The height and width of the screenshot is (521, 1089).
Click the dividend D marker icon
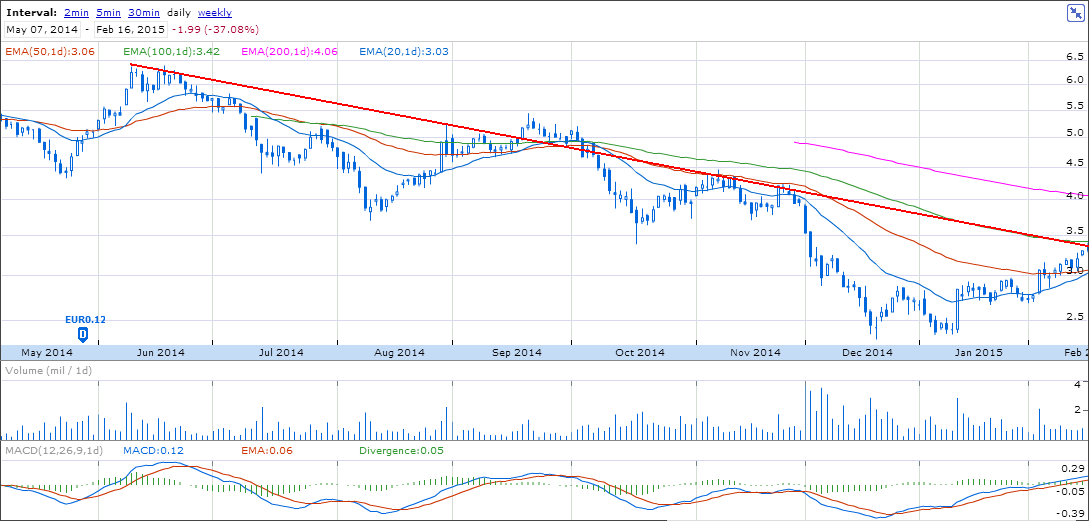click(83, 333)
